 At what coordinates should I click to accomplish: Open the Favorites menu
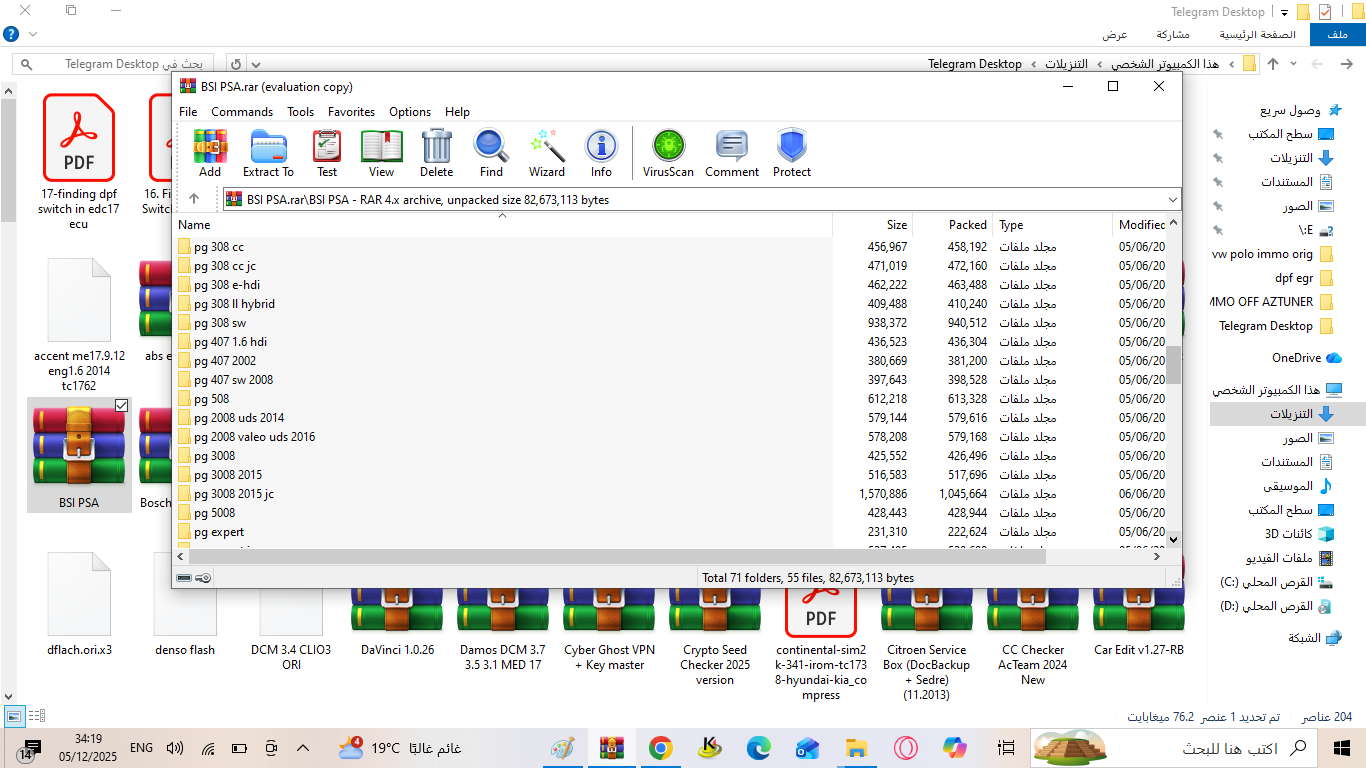click(351, 112)
